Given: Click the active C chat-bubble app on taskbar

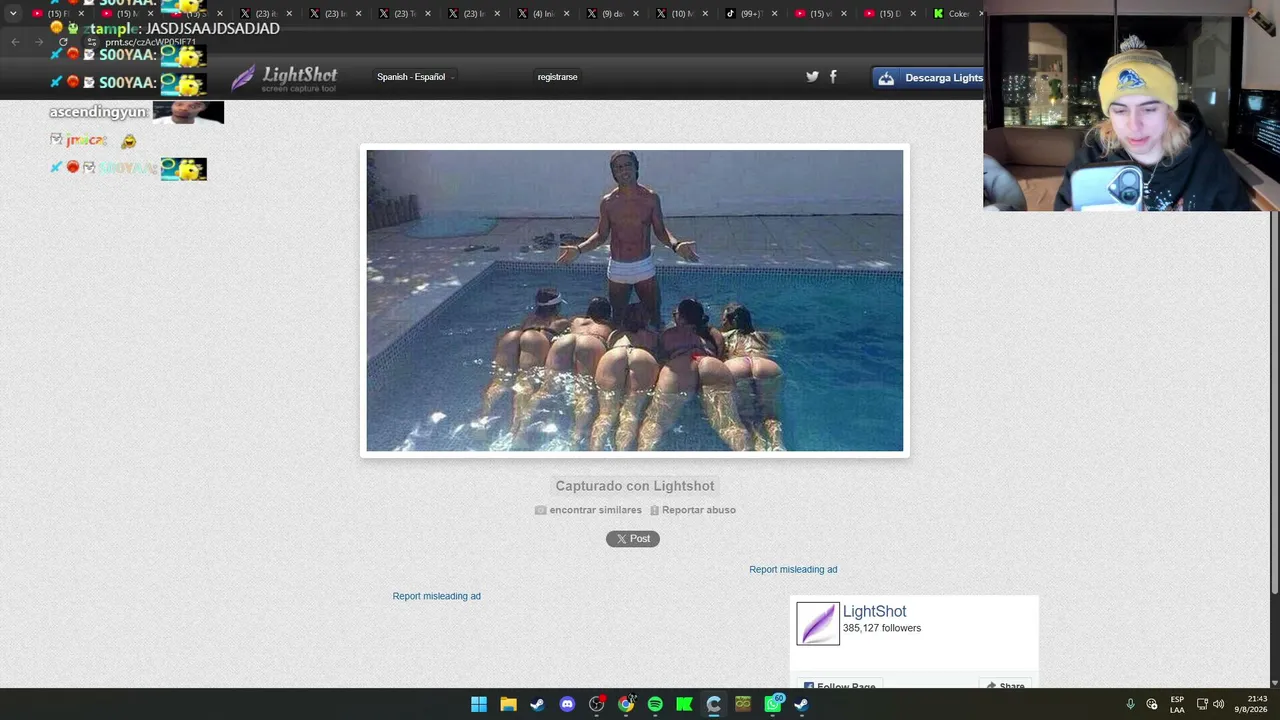Looking at the screenshot, I should [713, 704].
